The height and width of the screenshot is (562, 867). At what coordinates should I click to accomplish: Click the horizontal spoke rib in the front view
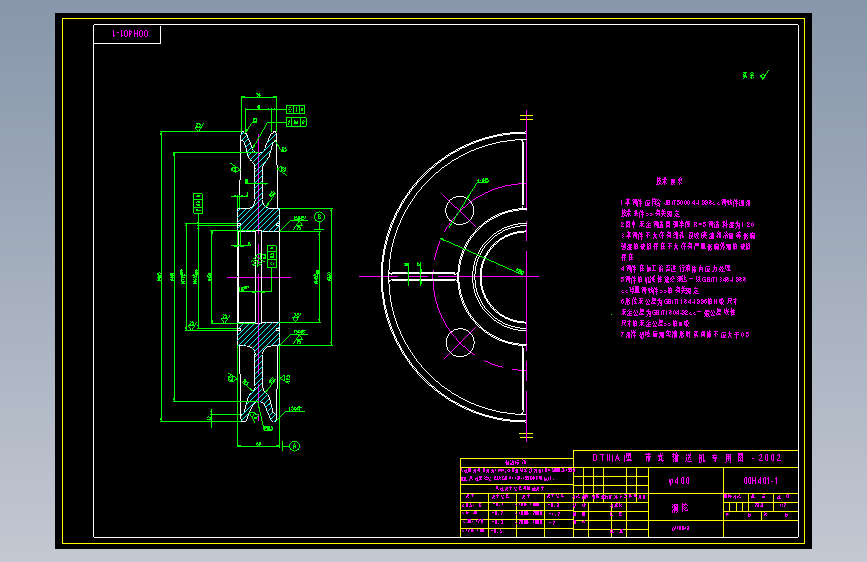point(424,277)
